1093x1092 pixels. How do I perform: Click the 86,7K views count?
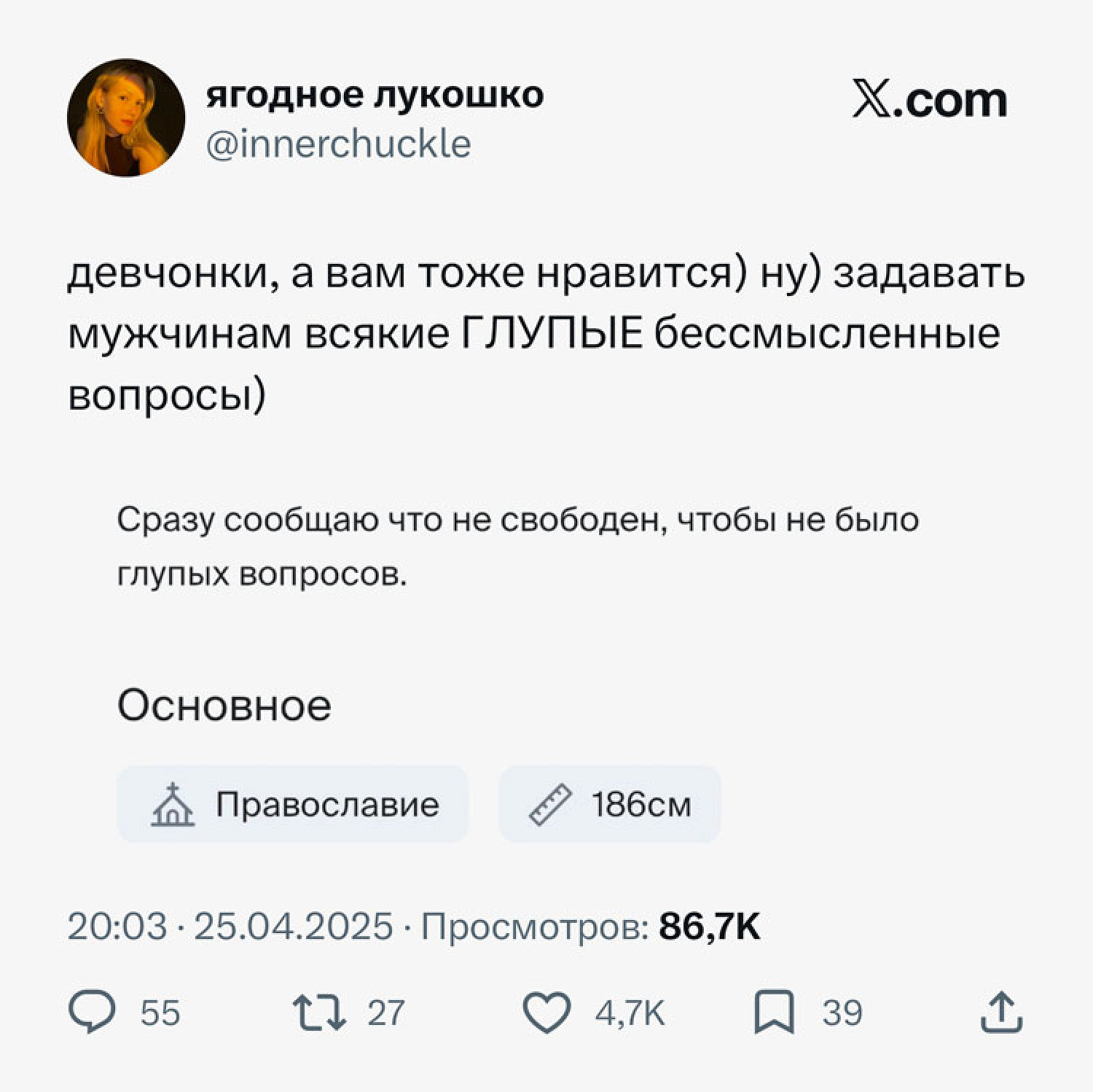[x=709, y=927]
